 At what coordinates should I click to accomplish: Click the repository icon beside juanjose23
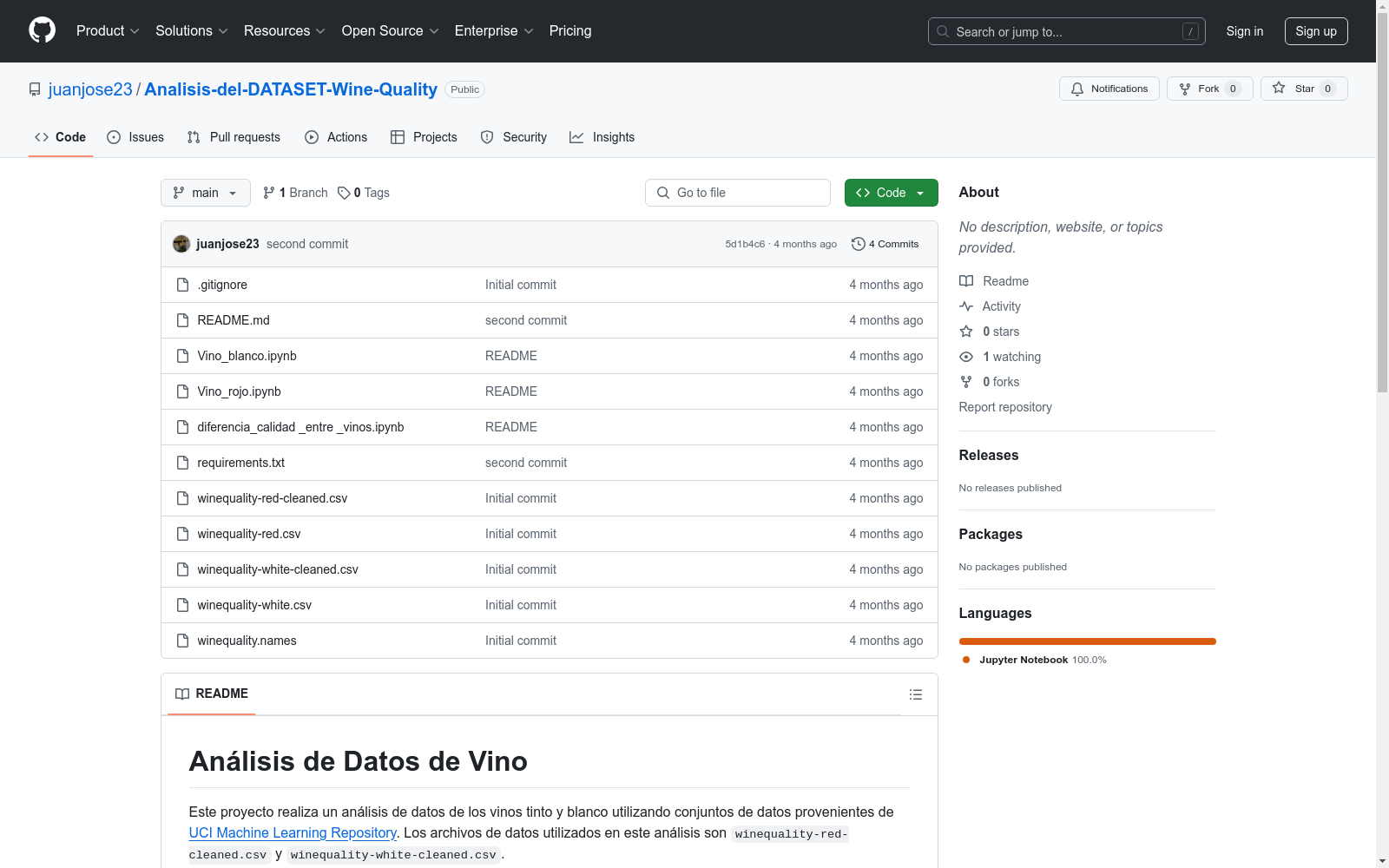pyautogui.click(x=35, y=89)
